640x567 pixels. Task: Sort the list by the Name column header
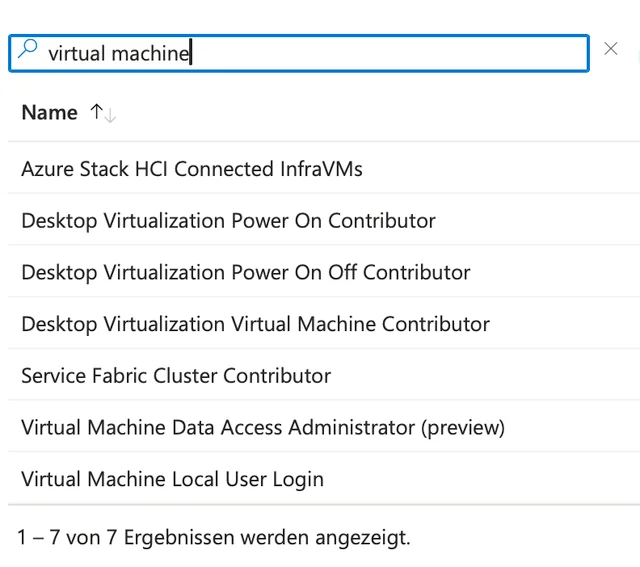[x=49, y=113]
